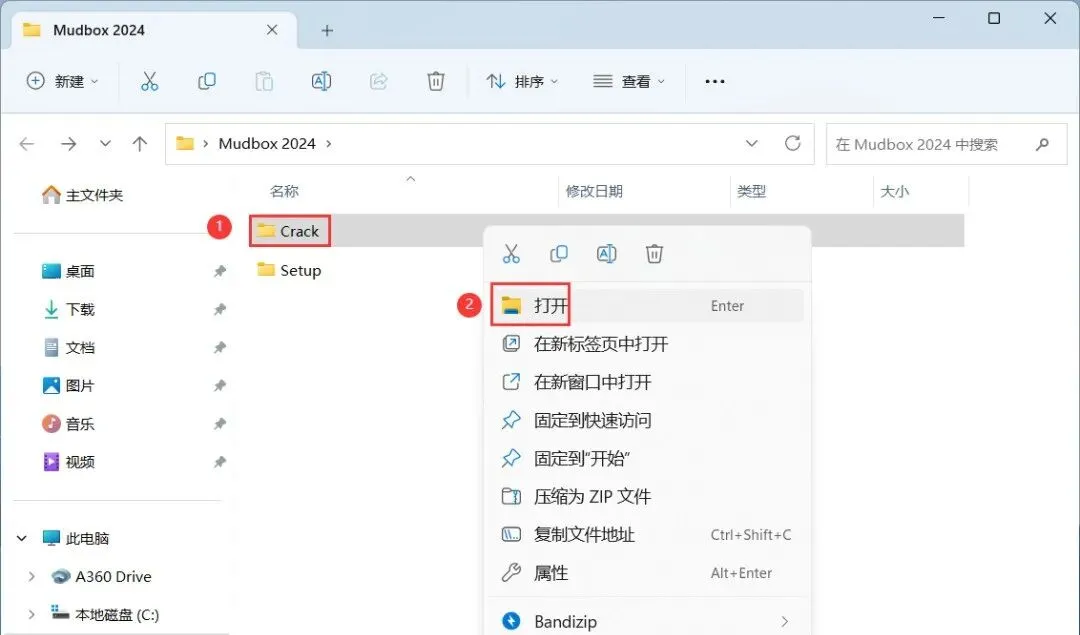This screenshot has height=635, width=1080.
Task: Open 主文件夹 (Home) in sidebar
Action: [82, 195]
